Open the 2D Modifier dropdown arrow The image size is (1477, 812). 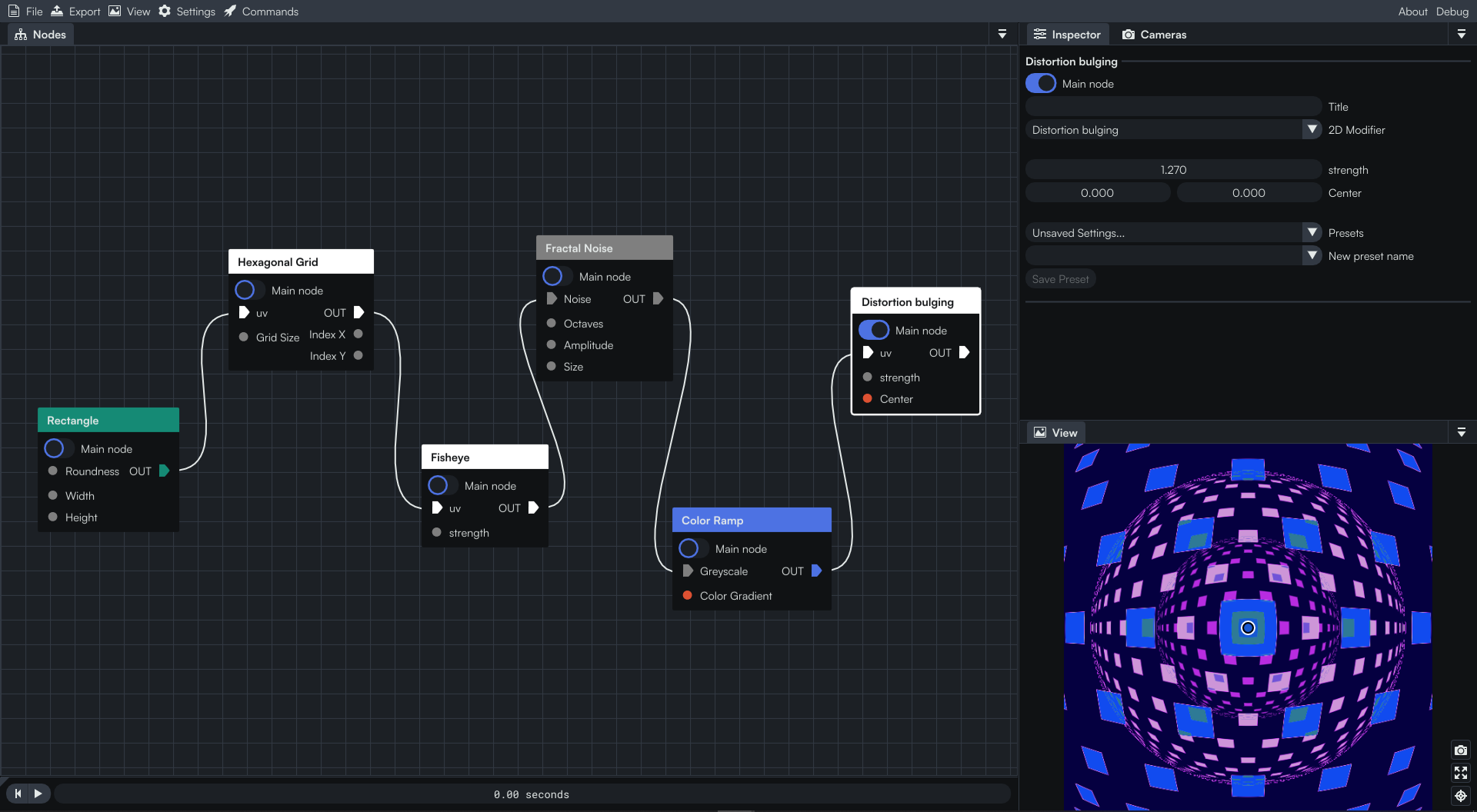point(1312,129)
